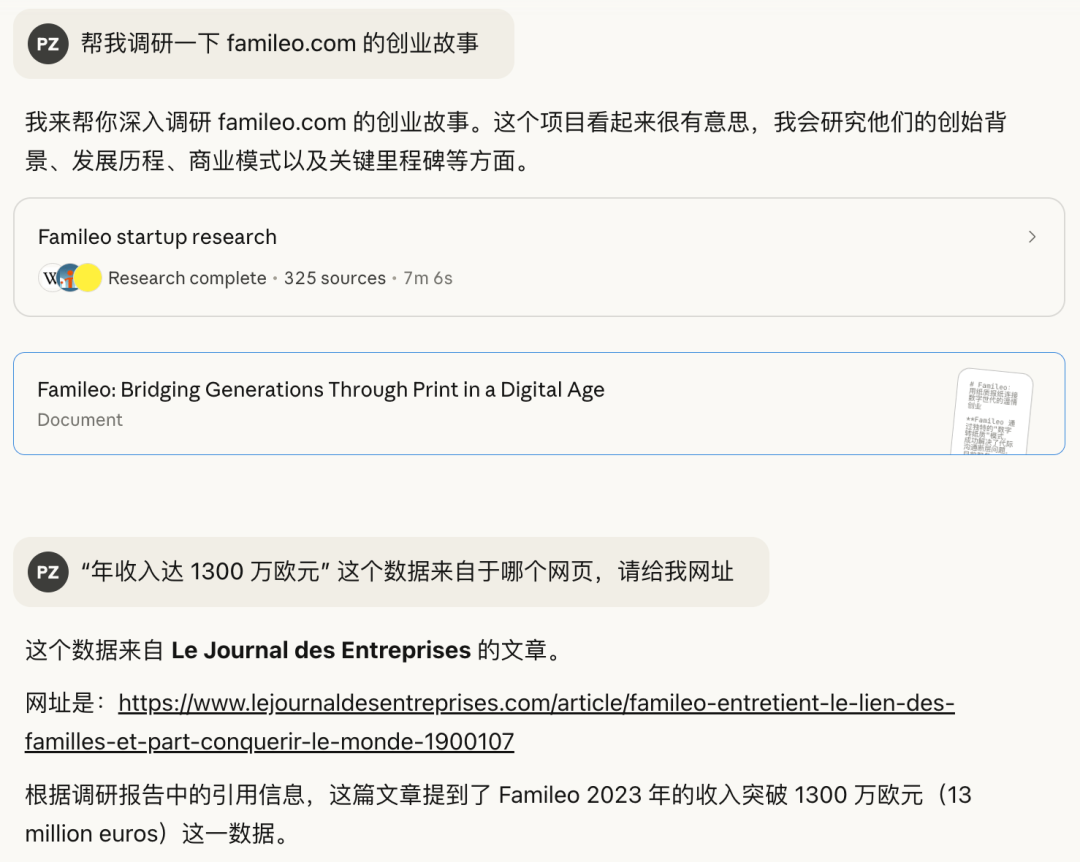Click the PZ avatar beside the 1300 万欧元 question
The width and height of the screenshot is (1080, 862).
pos(48,572)
